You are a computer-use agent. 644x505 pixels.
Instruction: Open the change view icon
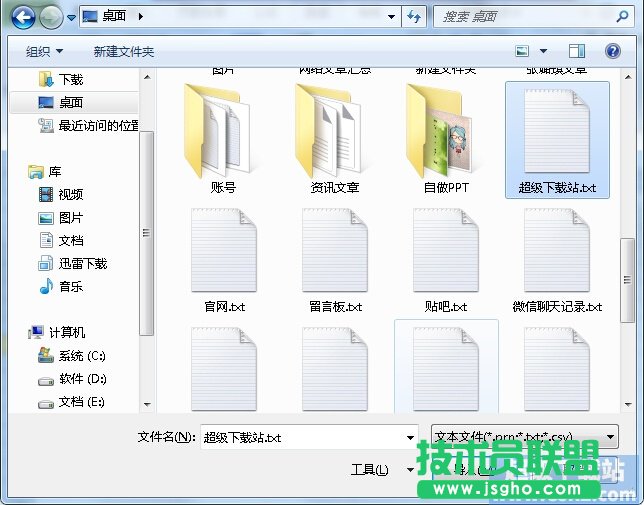tap(522, 51)
